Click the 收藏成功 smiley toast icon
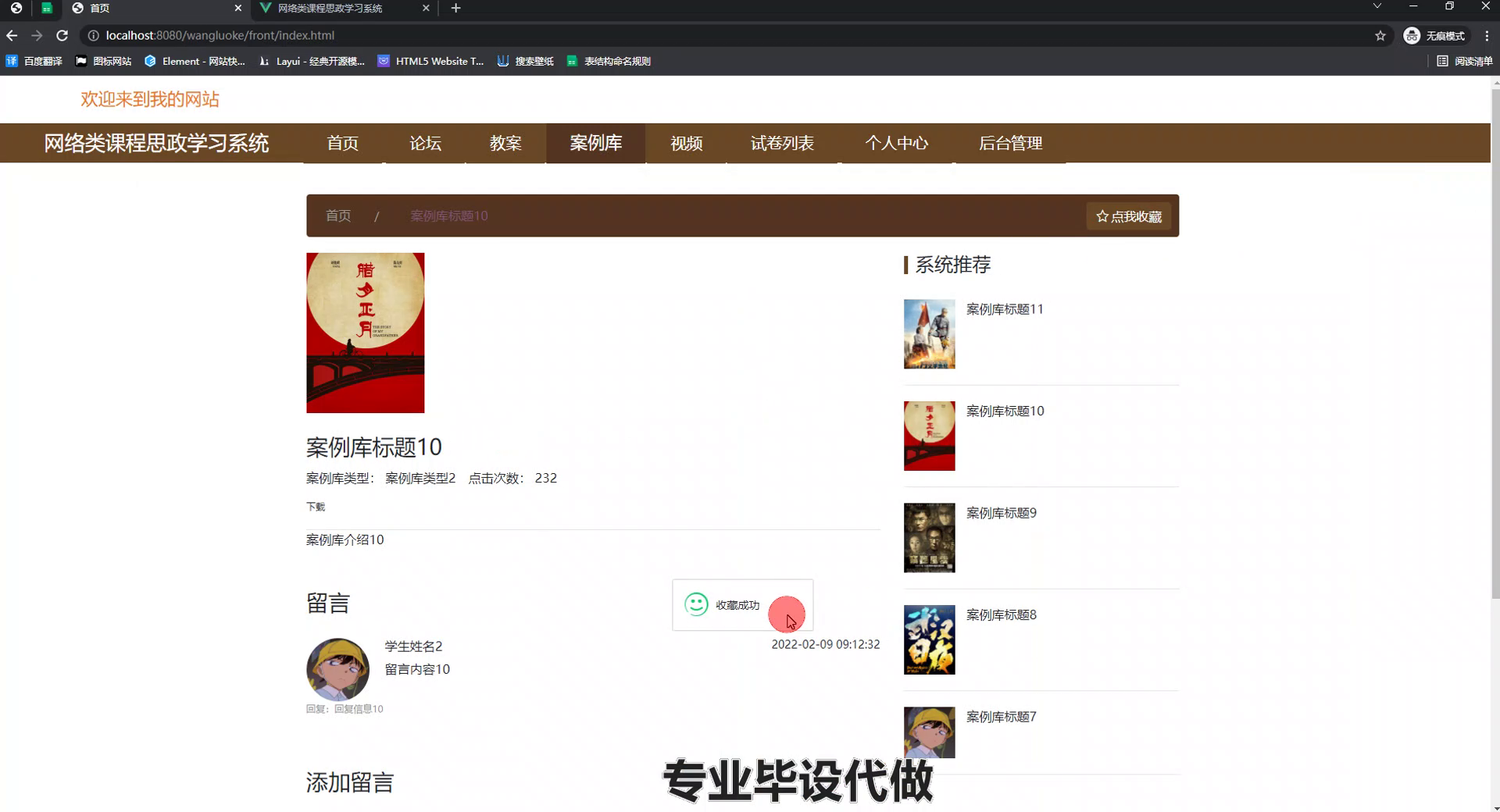Screen dimensions: 1500x812 point(696,604)
